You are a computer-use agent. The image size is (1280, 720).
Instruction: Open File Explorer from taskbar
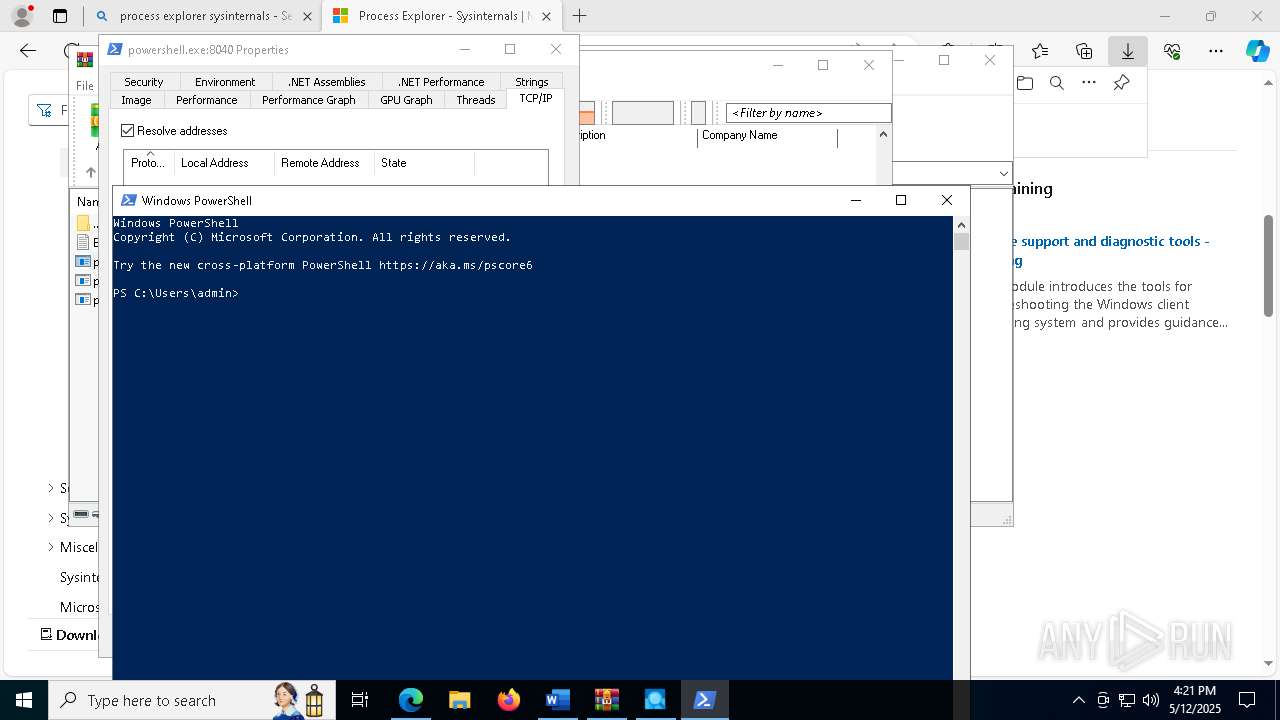pyautogui.click(x=459, y=700)
